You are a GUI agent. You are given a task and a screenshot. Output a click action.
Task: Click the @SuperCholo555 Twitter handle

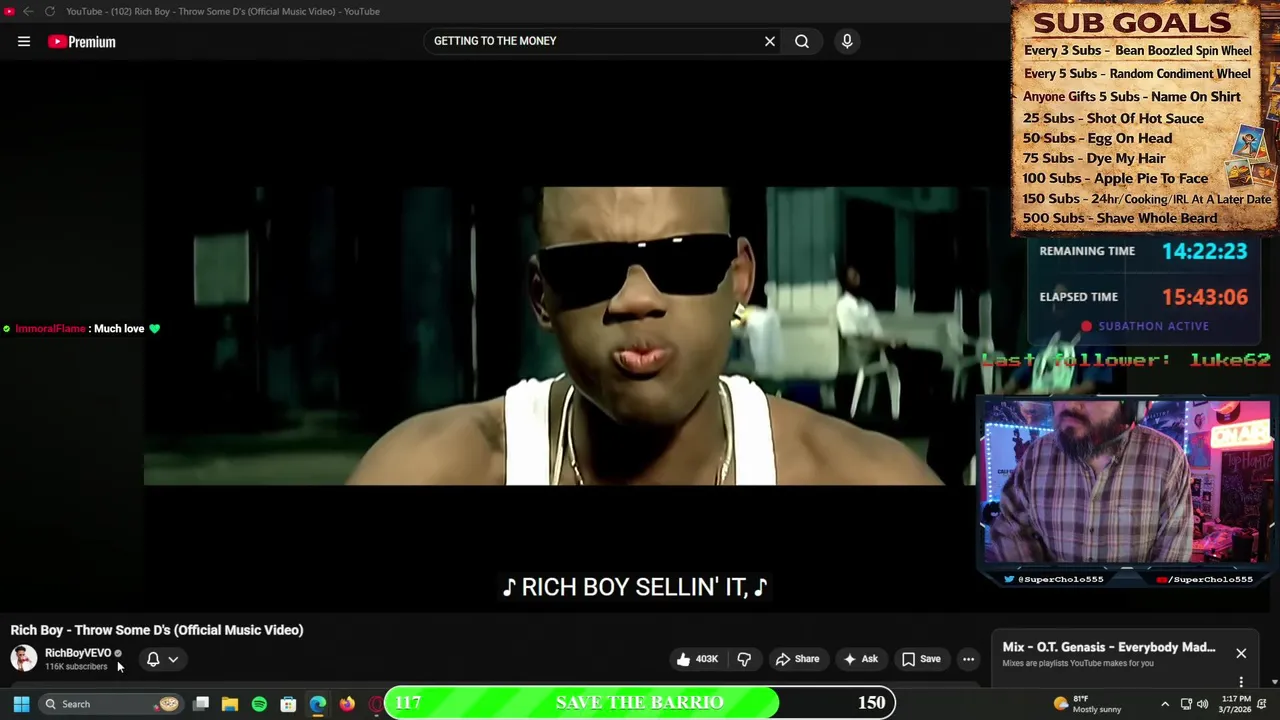1053,579
